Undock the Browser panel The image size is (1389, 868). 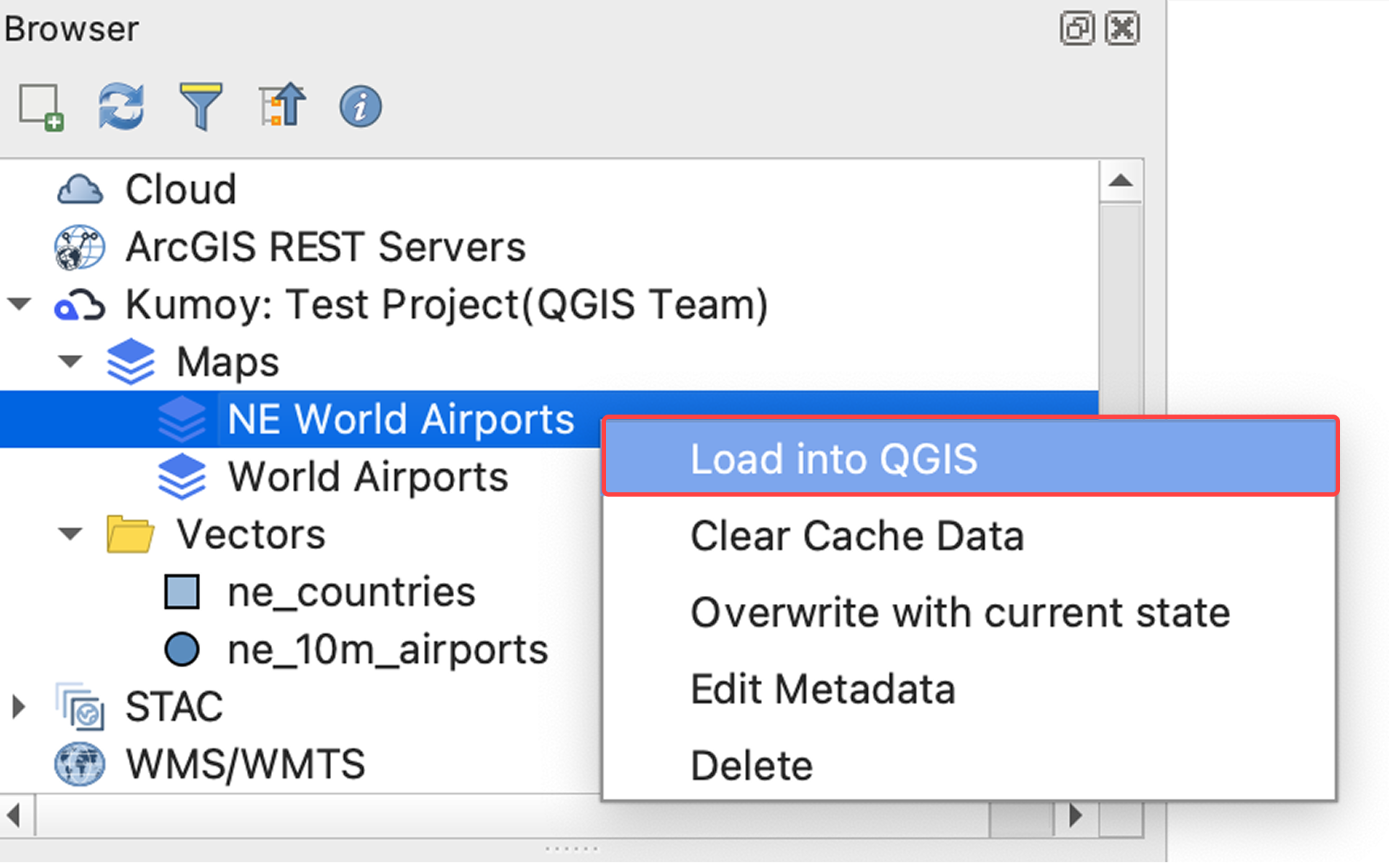tap(1077, 29)
